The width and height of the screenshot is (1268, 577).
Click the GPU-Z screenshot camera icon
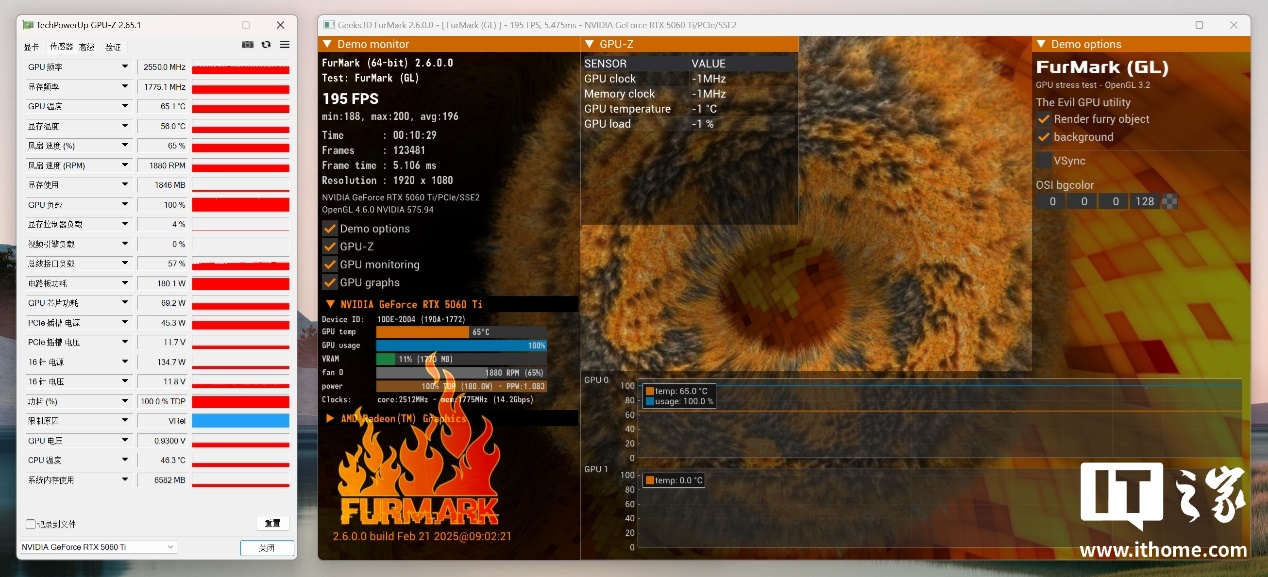coord(248,45)
